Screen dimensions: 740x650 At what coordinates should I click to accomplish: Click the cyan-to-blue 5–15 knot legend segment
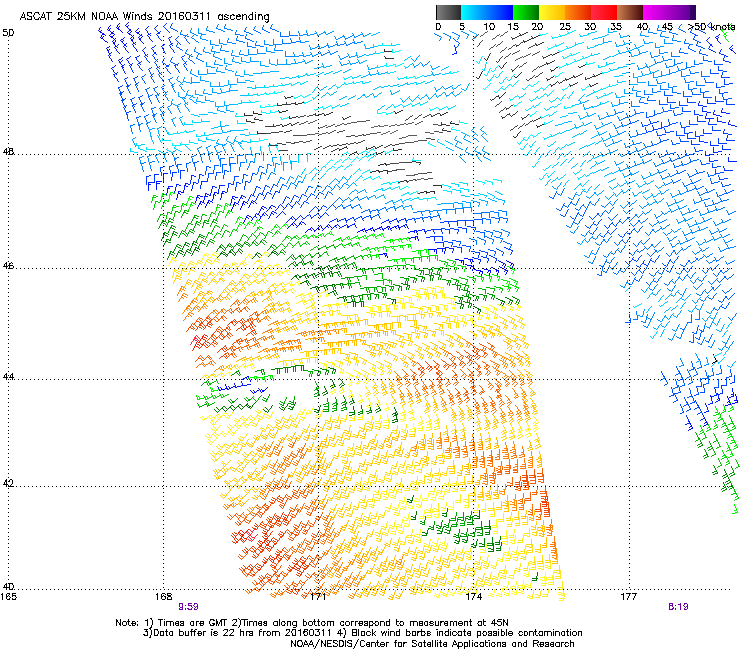click(487, 12)
